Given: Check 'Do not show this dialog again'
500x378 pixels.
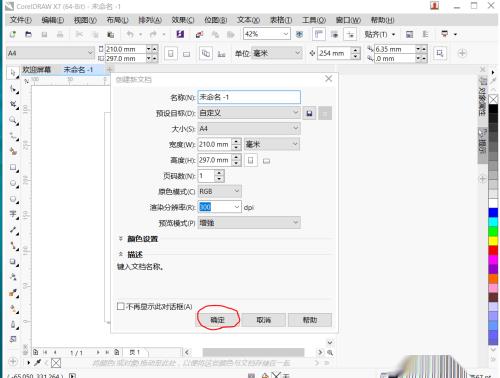Looking at the screenshot, I should [x=120, y=306].
